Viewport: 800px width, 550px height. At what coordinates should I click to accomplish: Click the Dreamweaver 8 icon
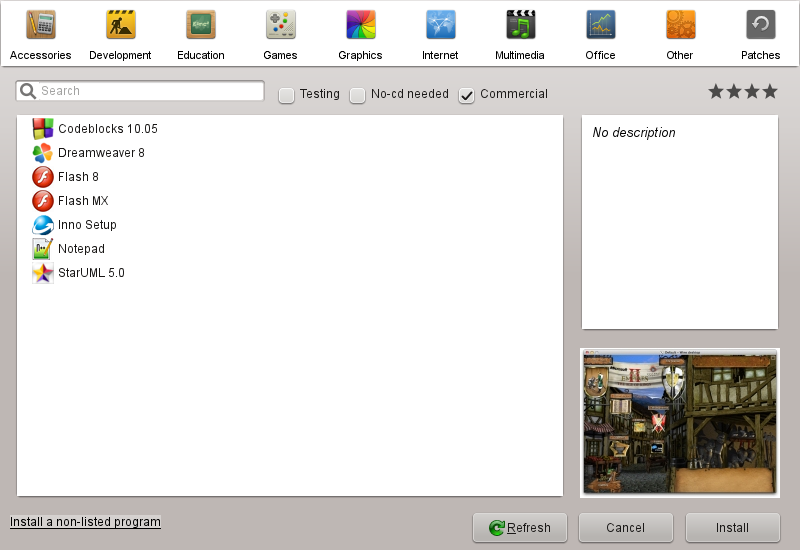point(43,153)
